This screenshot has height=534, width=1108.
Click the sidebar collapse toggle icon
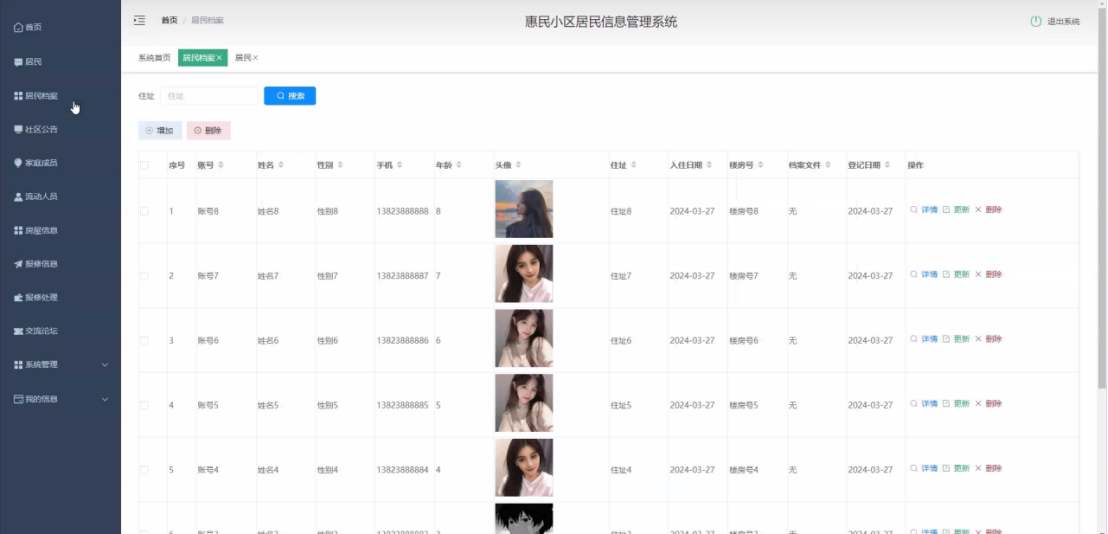(140, 20)
